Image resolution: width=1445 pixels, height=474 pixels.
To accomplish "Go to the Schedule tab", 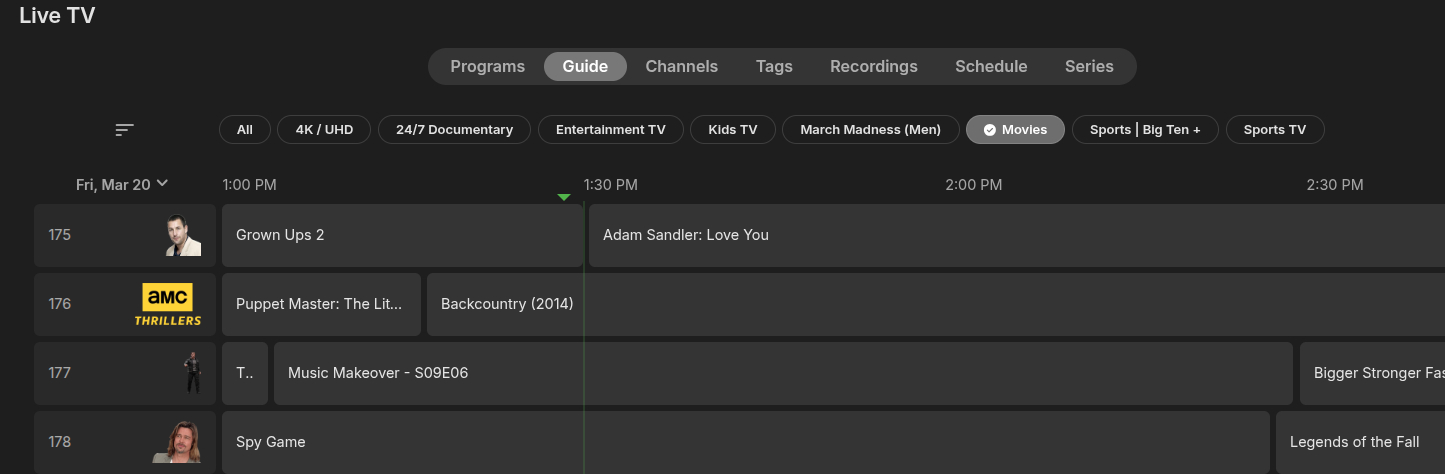I will pyautogui.click(x=990, y=67).
